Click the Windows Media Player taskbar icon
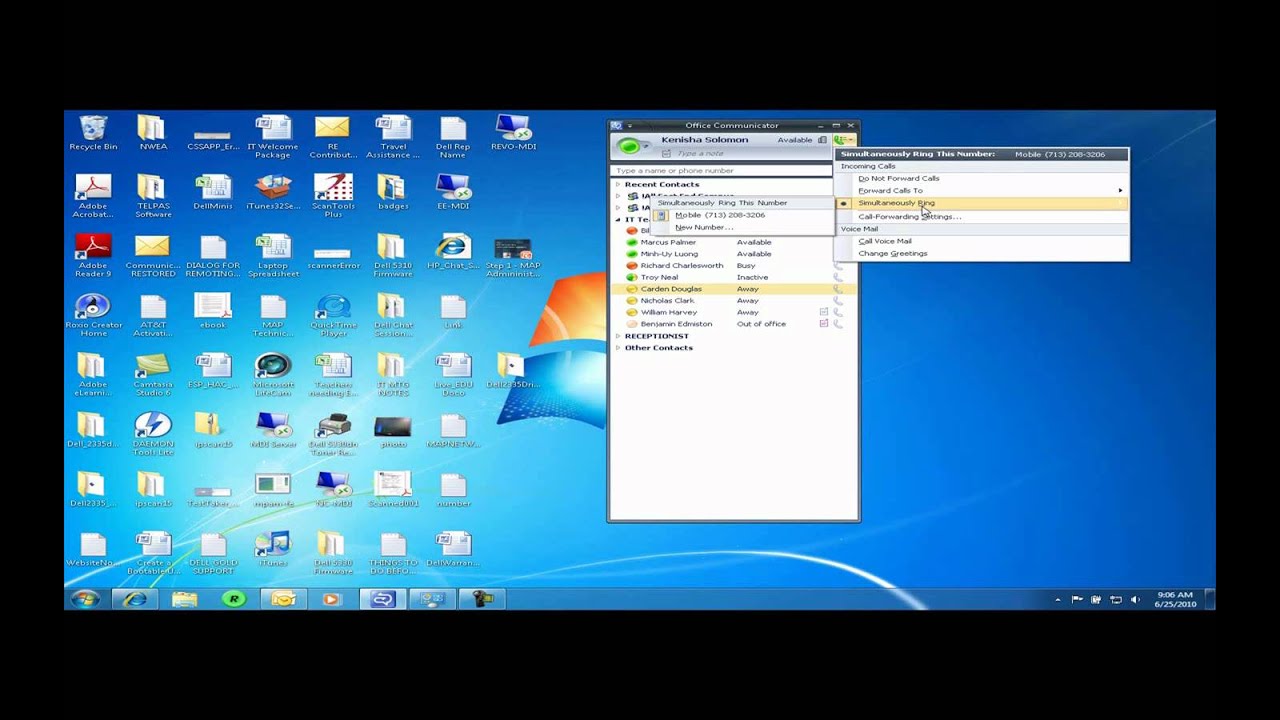The image size is (1280, 720). point(332,599)
